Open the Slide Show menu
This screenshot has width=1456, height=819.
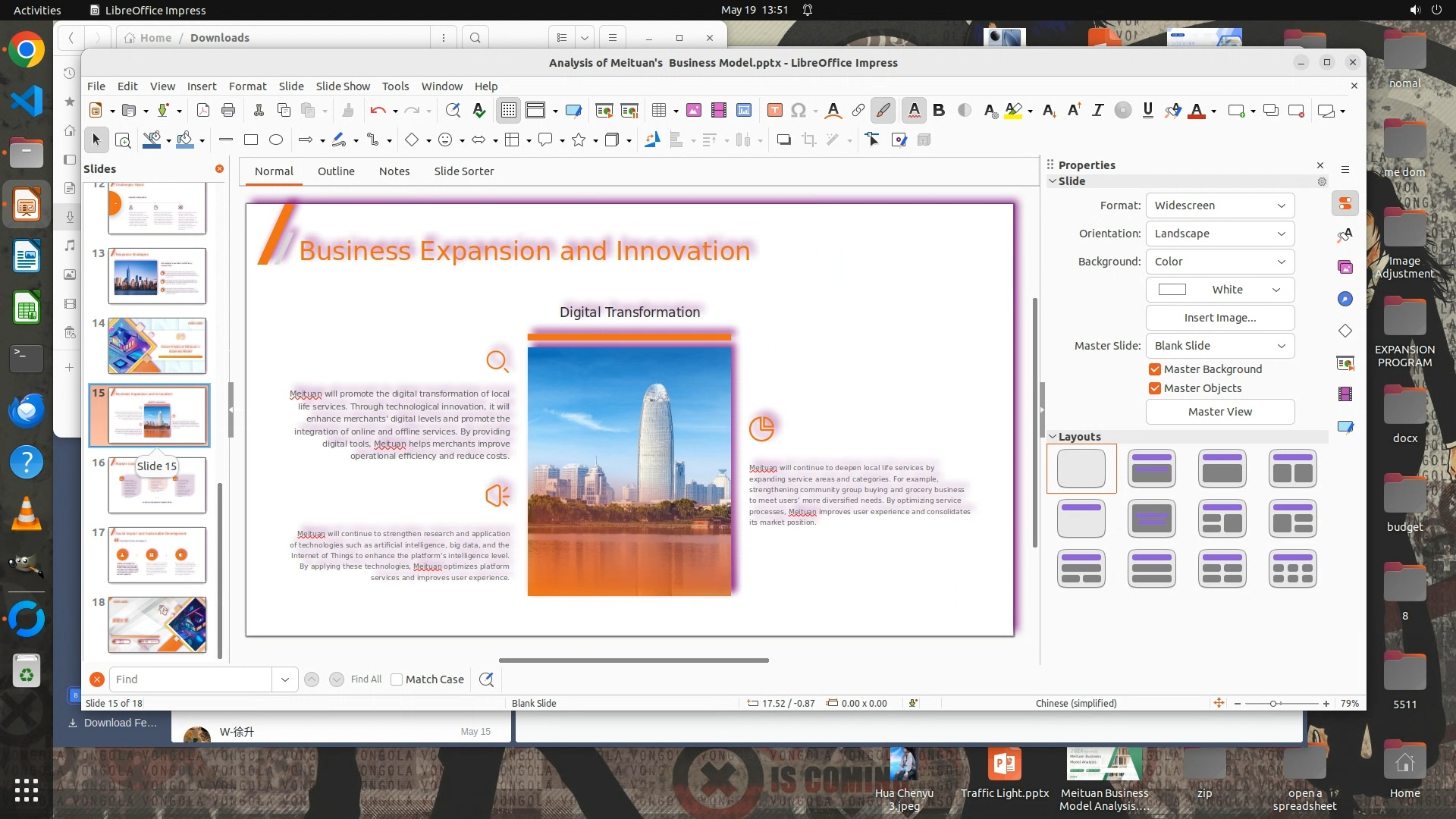pyautogui.click(x=343, y=86)
